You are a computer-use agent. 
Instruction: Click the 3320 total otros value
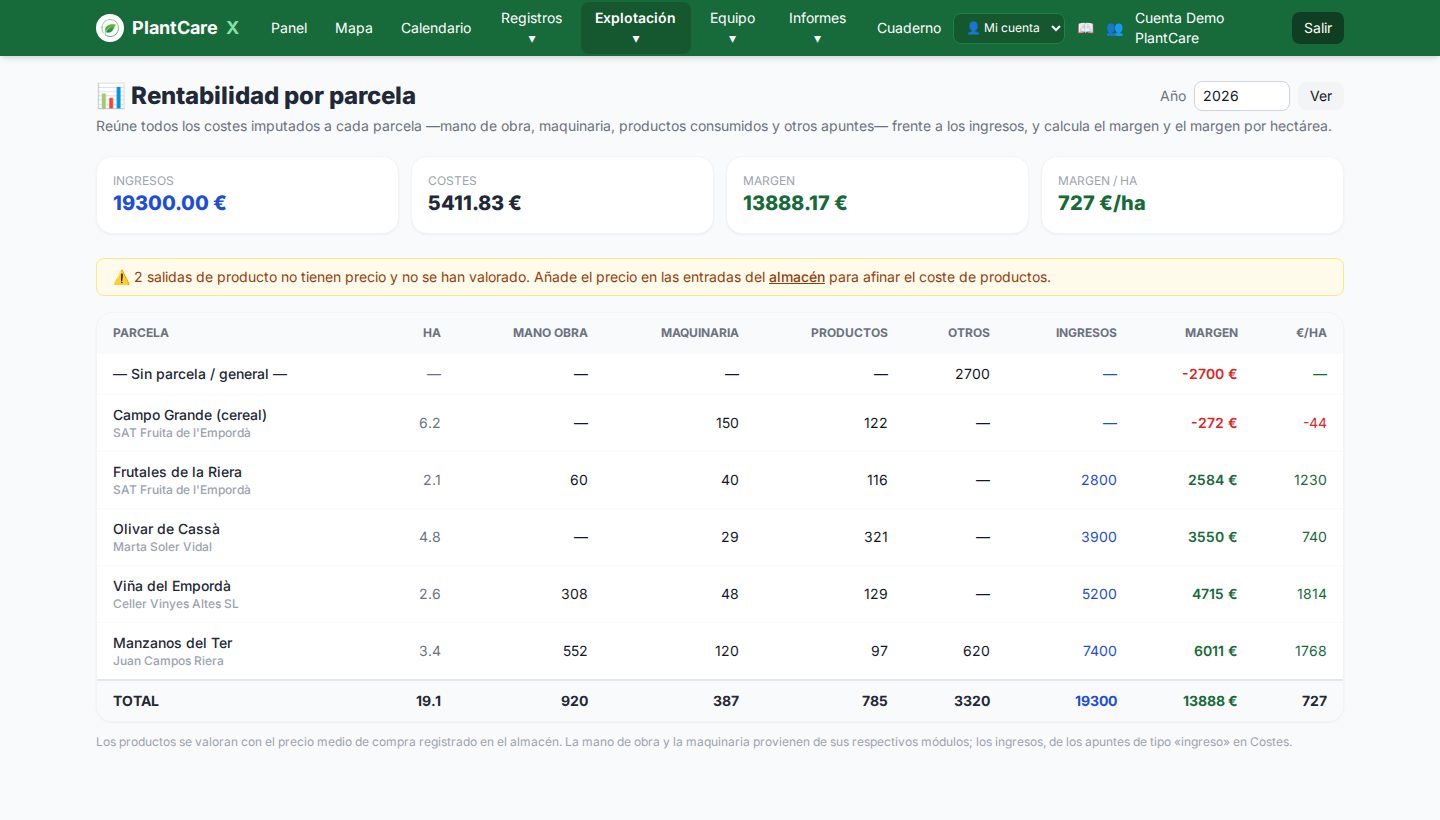(972, 701)
